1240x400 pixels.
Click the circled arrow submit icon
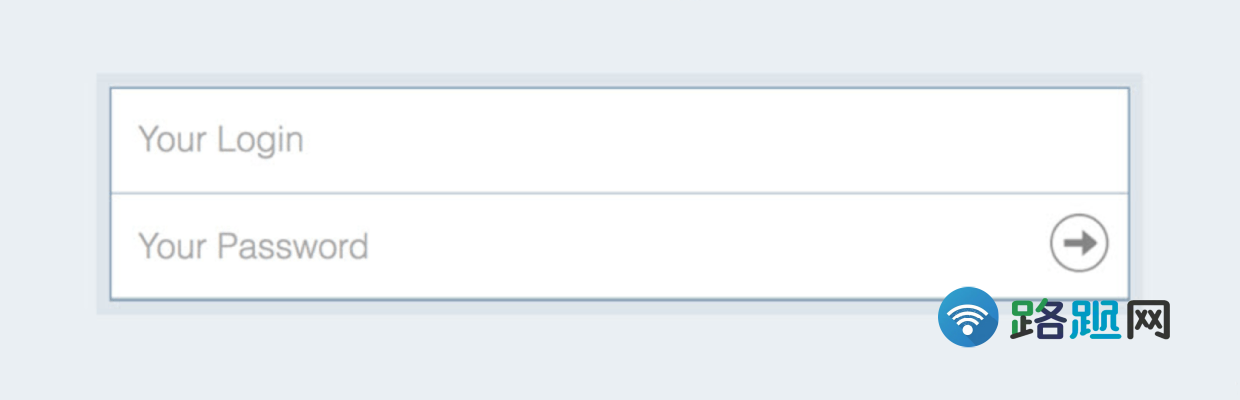(x=1079, y=243)
